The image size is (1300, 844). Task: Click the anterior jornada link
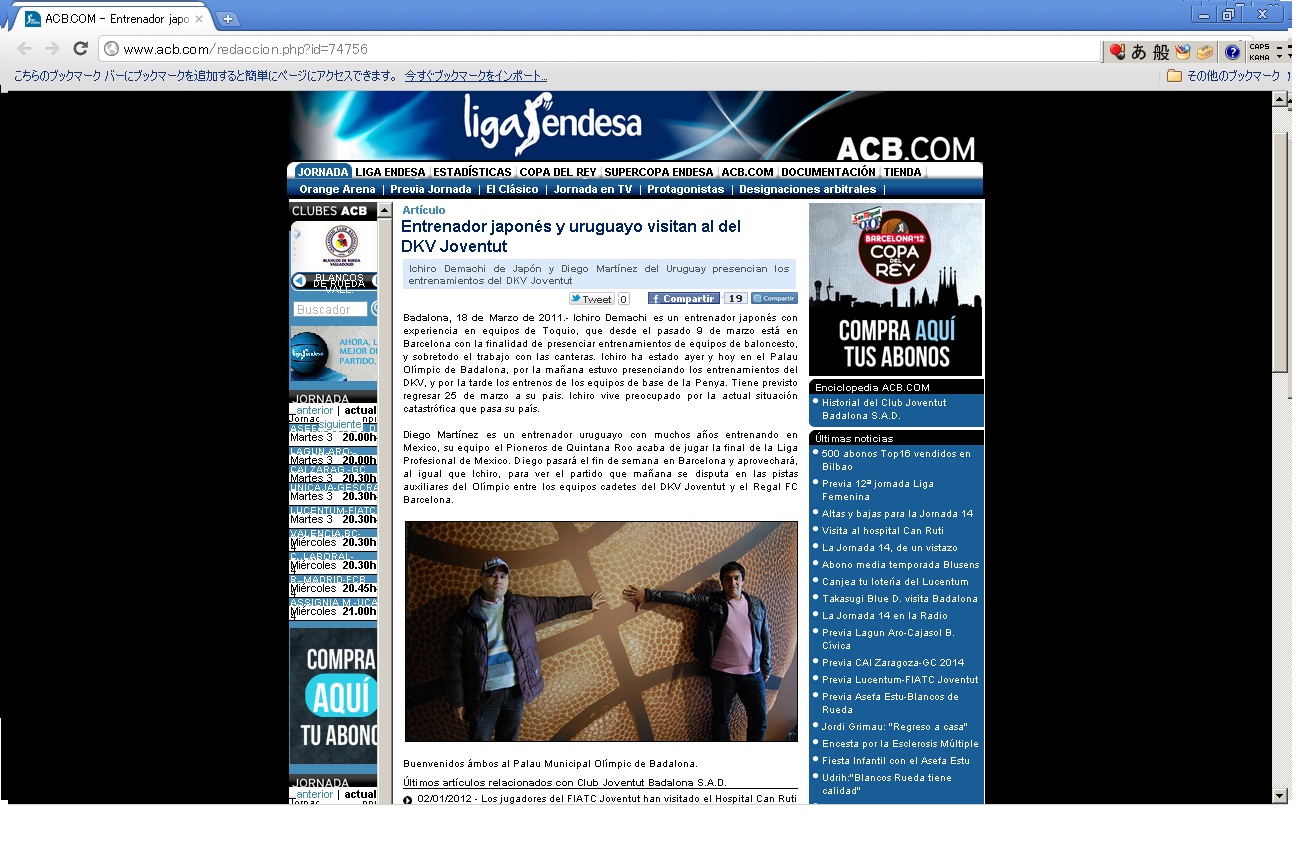314,410
